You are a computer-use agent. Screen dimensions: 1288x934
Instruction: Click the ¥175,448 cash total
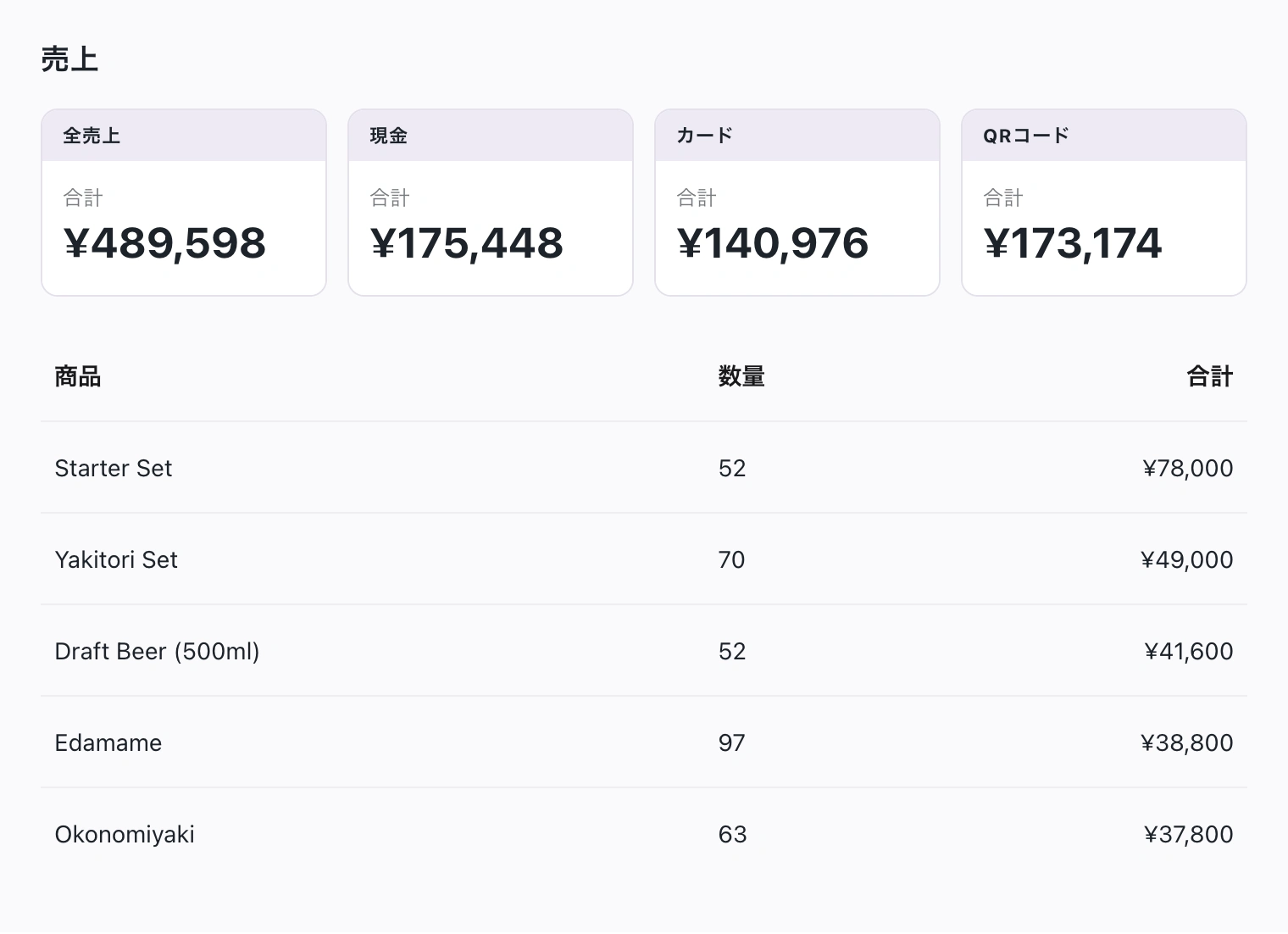point(467,243)
